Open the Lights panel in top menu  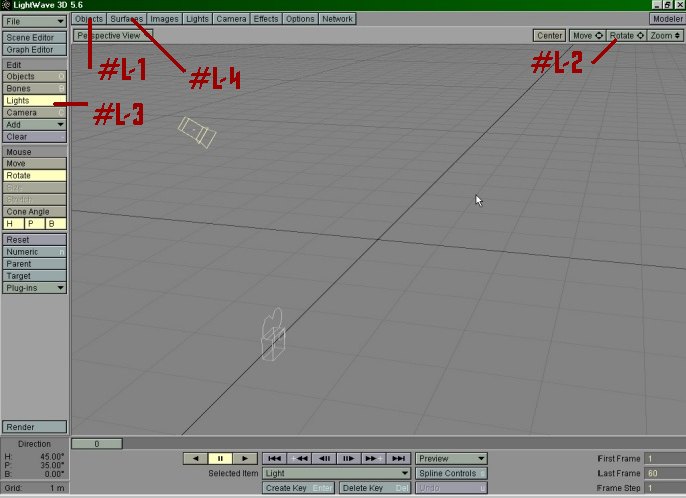coord(197,19)
